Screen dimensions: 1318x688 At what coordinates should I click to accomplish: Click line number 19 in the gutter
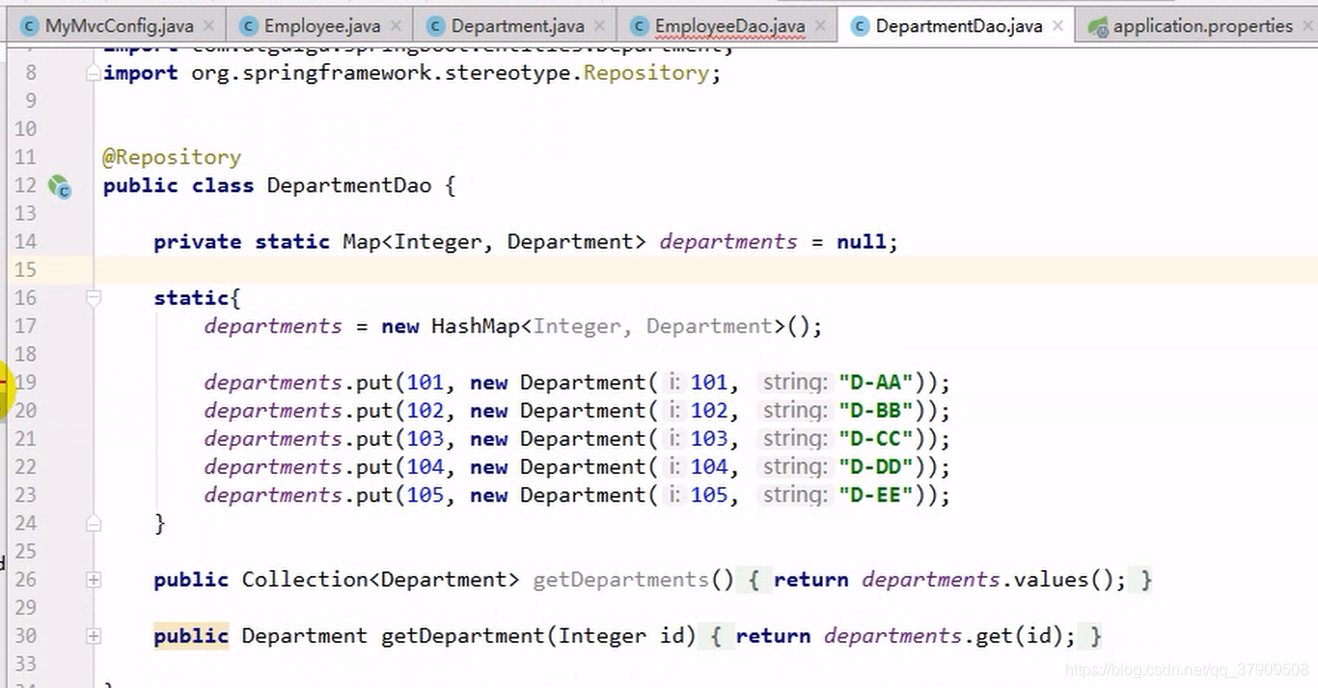coord(25,382)
